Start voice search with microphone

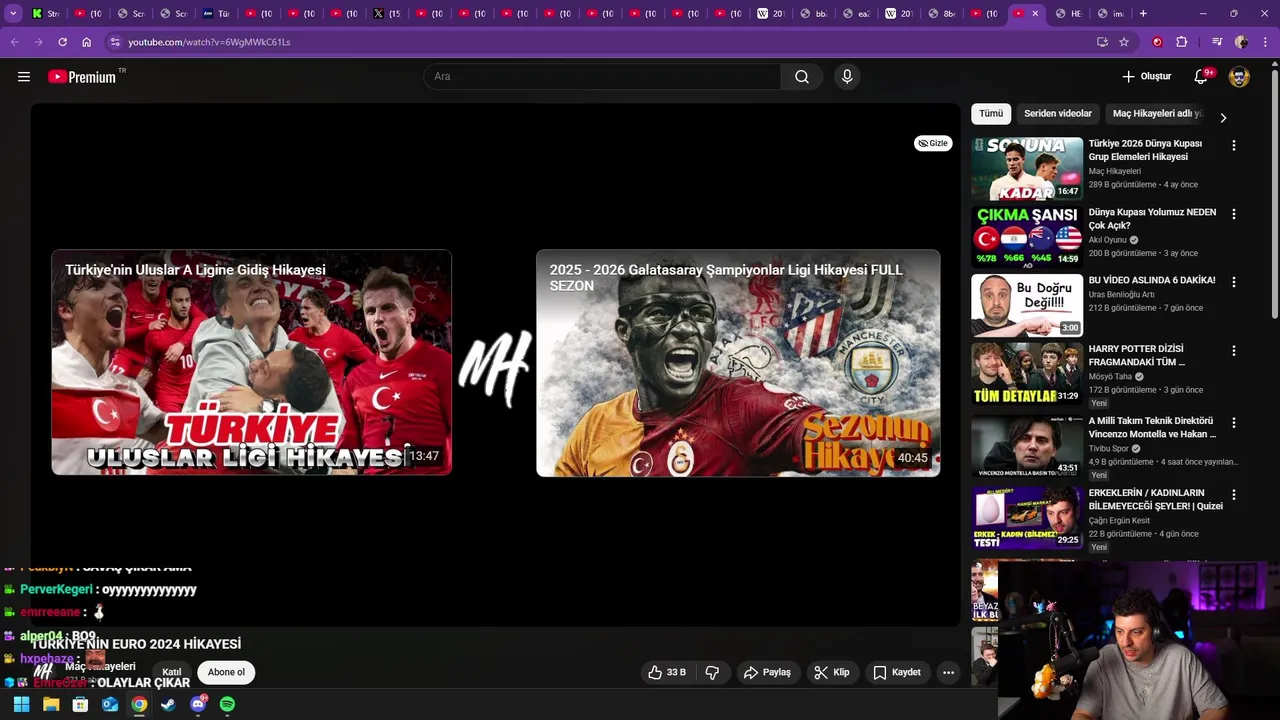tap(847, 77)
